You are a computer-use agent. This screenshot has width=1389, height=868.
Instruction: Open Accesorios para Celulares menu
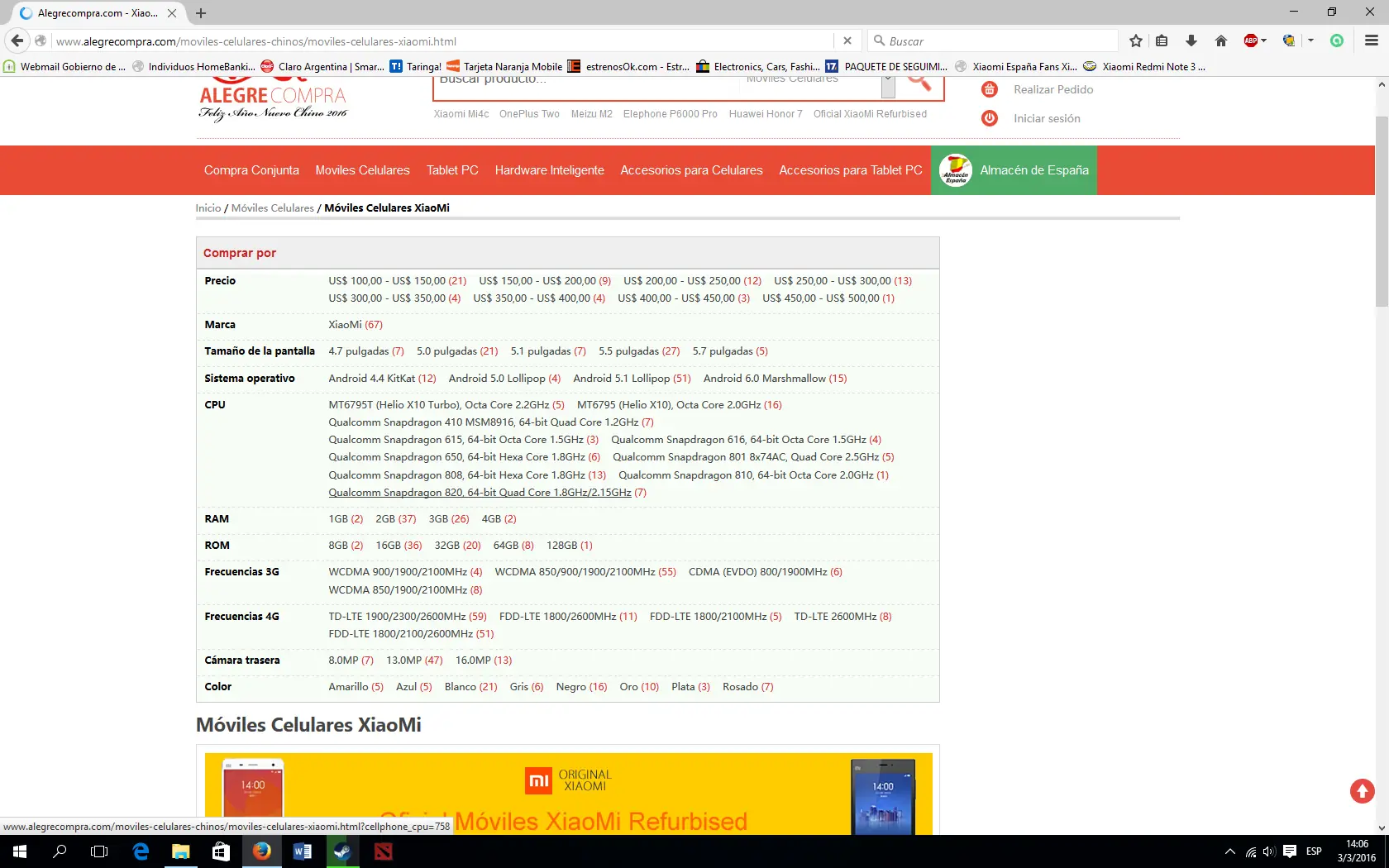(691, 170)
